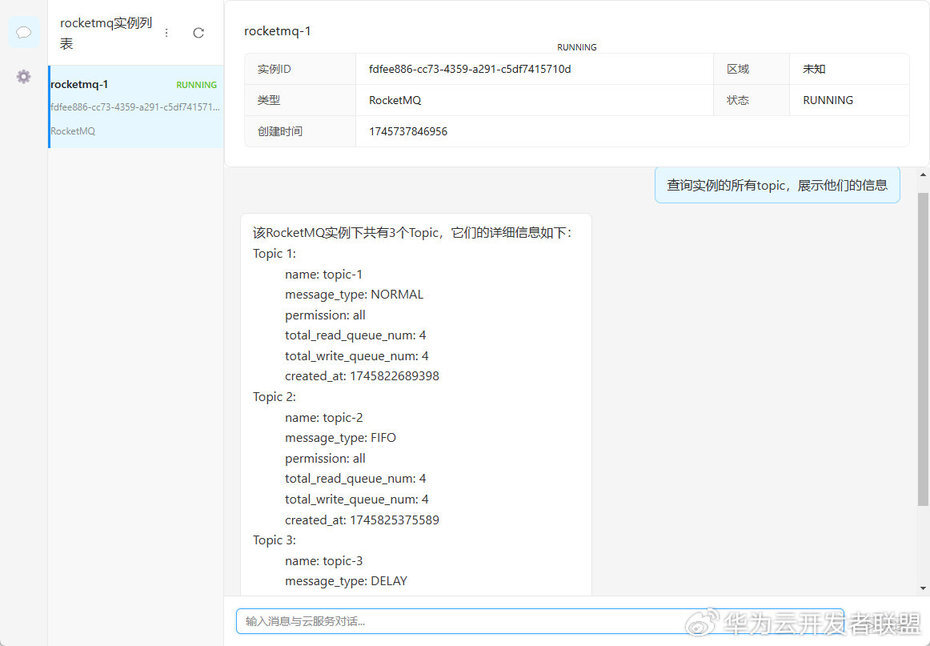The image size is (930, 646).
Task: Click the chat vertical scrollbar thumb
Action: [x=923, y=349]
